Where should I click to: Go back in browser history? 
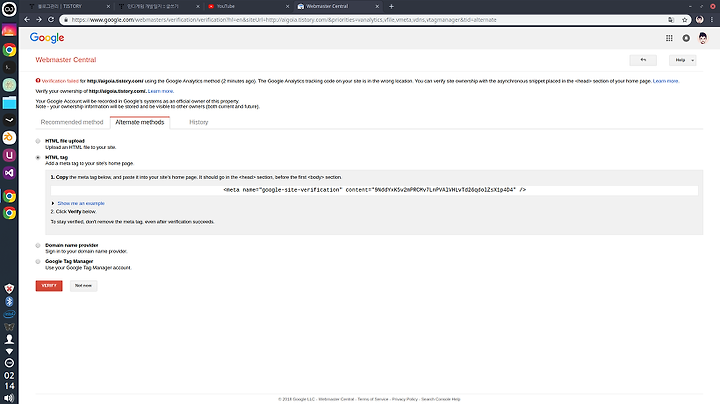(27, 20)
